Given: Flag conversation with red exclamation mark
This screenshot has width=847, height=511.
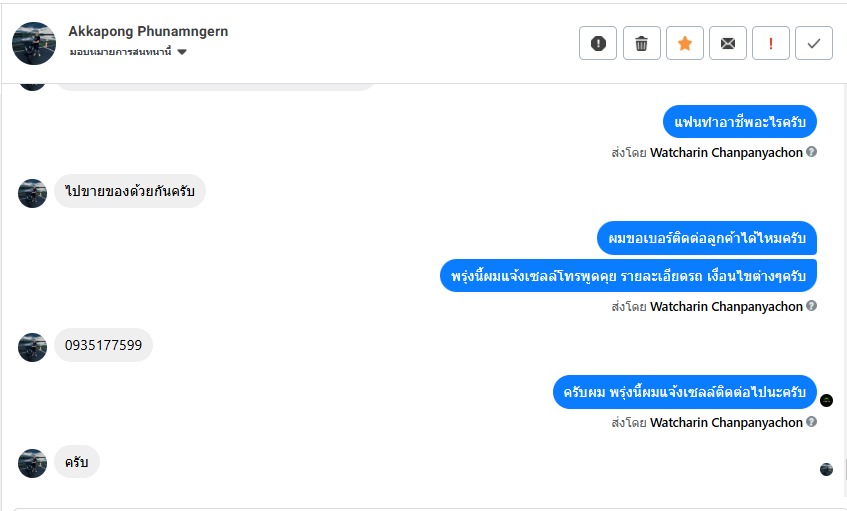Looking at the screenshot, I should (x=771, y=43).
